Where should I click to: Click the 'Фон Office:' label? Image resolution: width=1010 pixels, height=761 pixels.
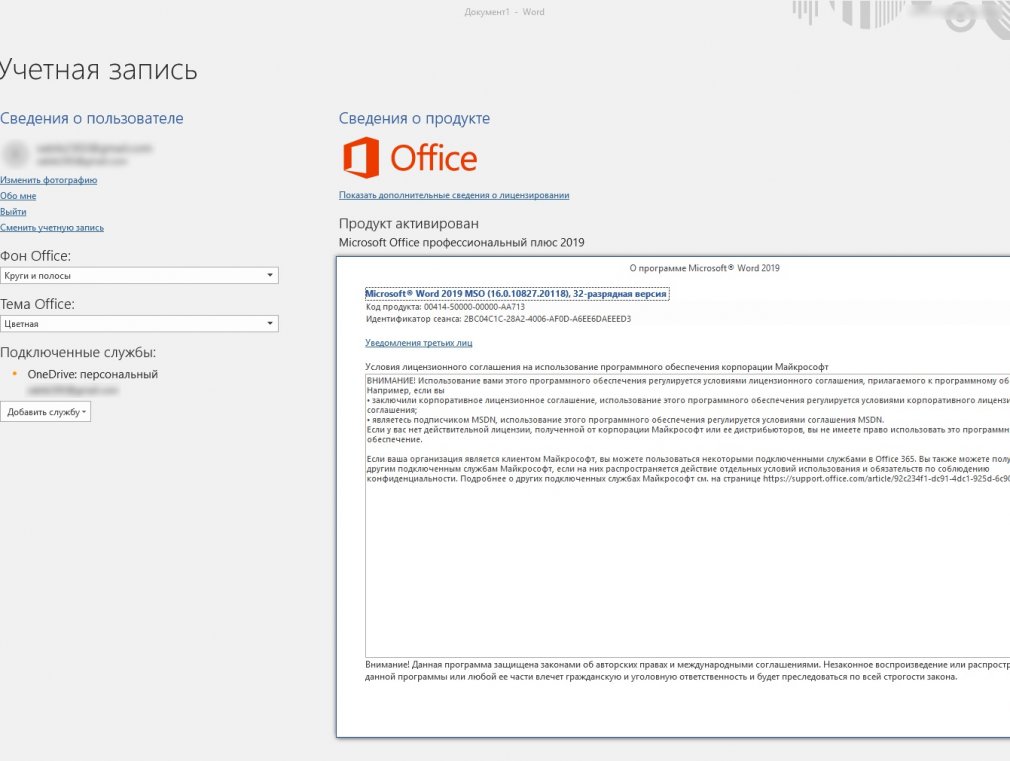[35, 256]
